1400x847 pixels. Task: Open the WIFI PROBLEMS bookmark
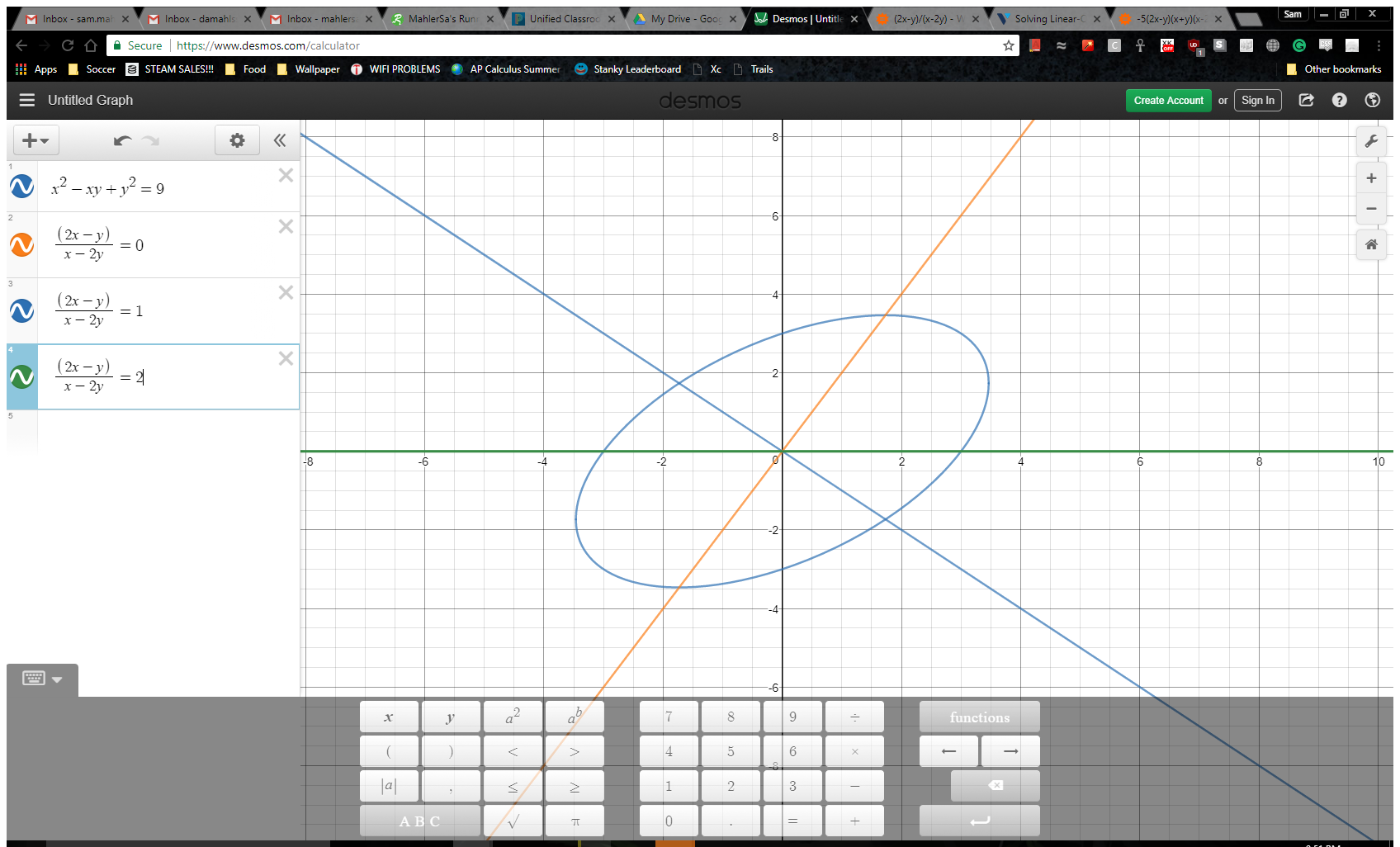[x=396, y=69]
